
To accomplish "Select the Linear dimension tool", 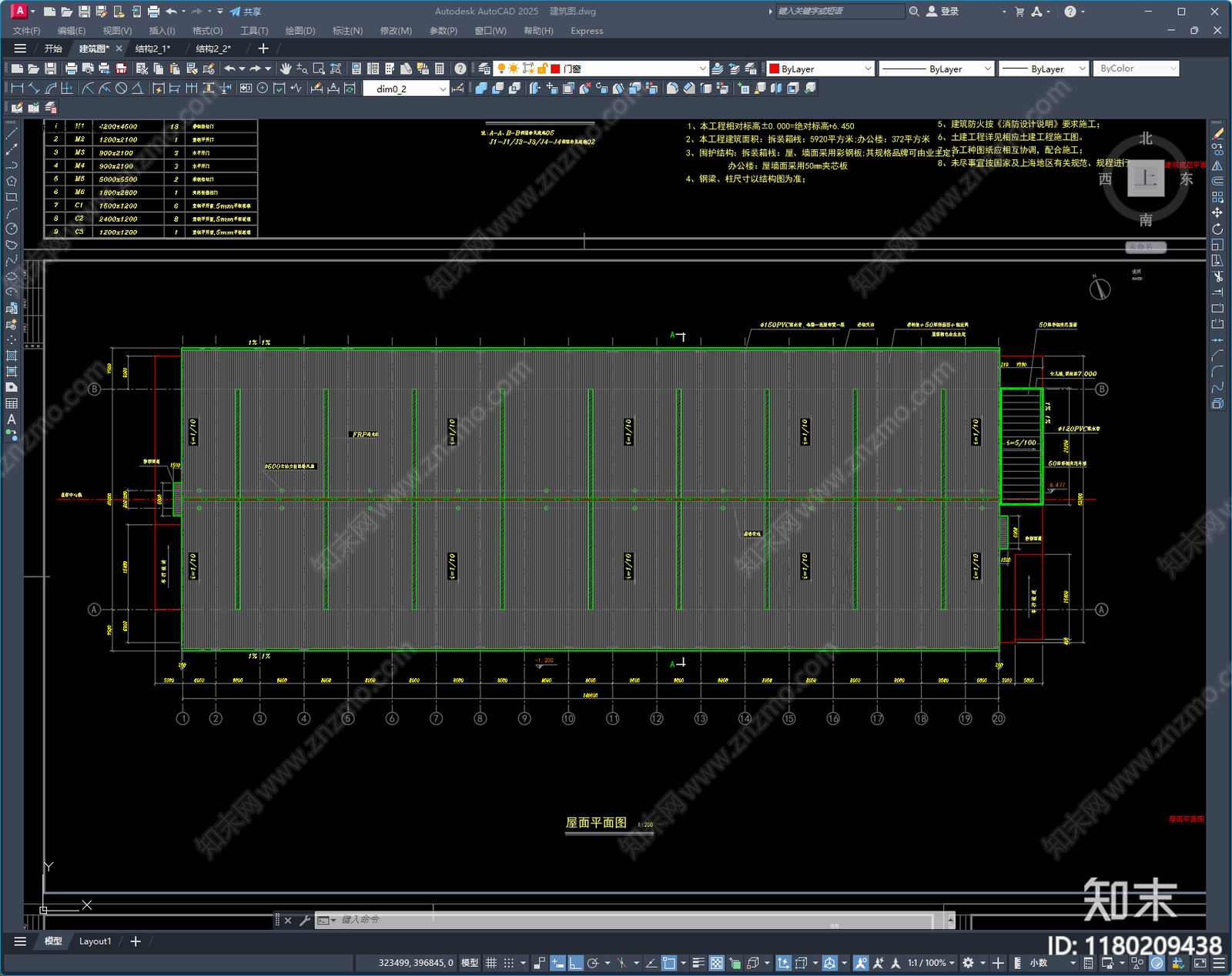I will tap(17, 89).
